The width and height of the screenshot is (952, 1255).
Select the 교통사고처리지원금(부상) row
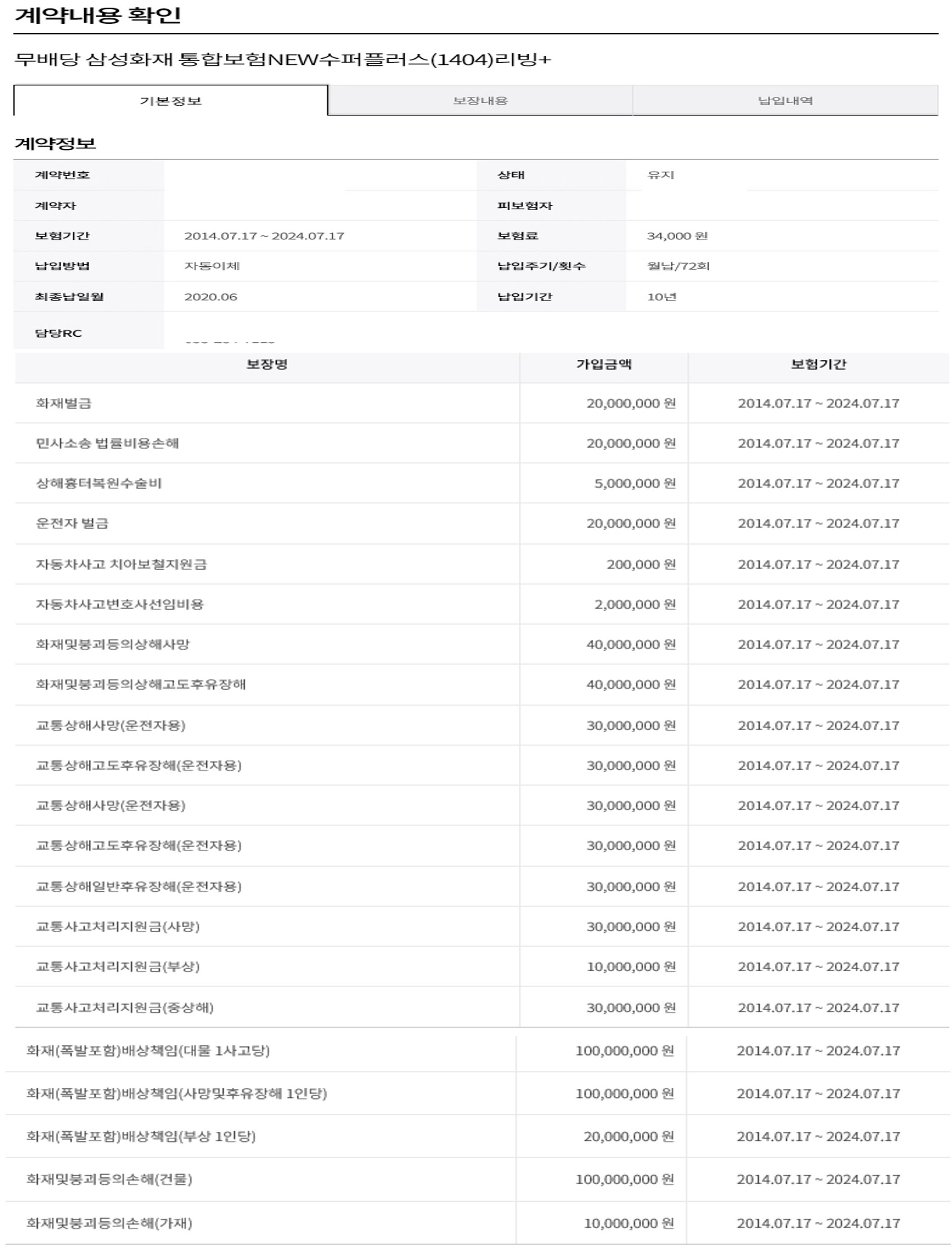coord(482,966)
